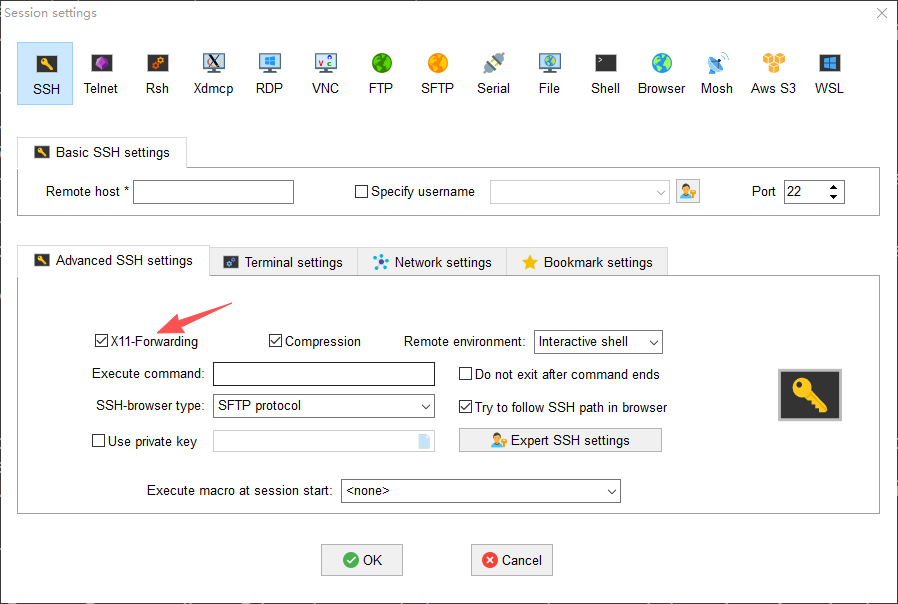Switch to the Terminal settings tab

[x=283, y=262]
